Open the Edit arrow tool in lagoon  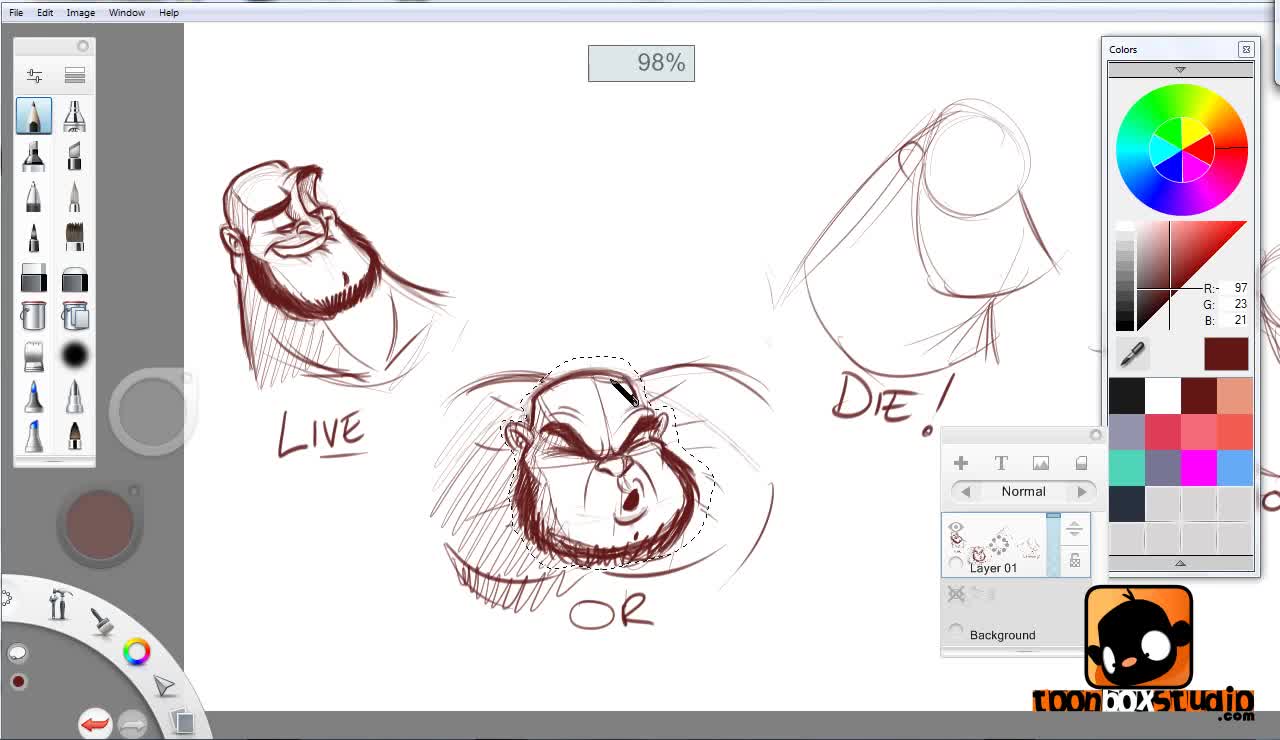(x=164, y=686)
